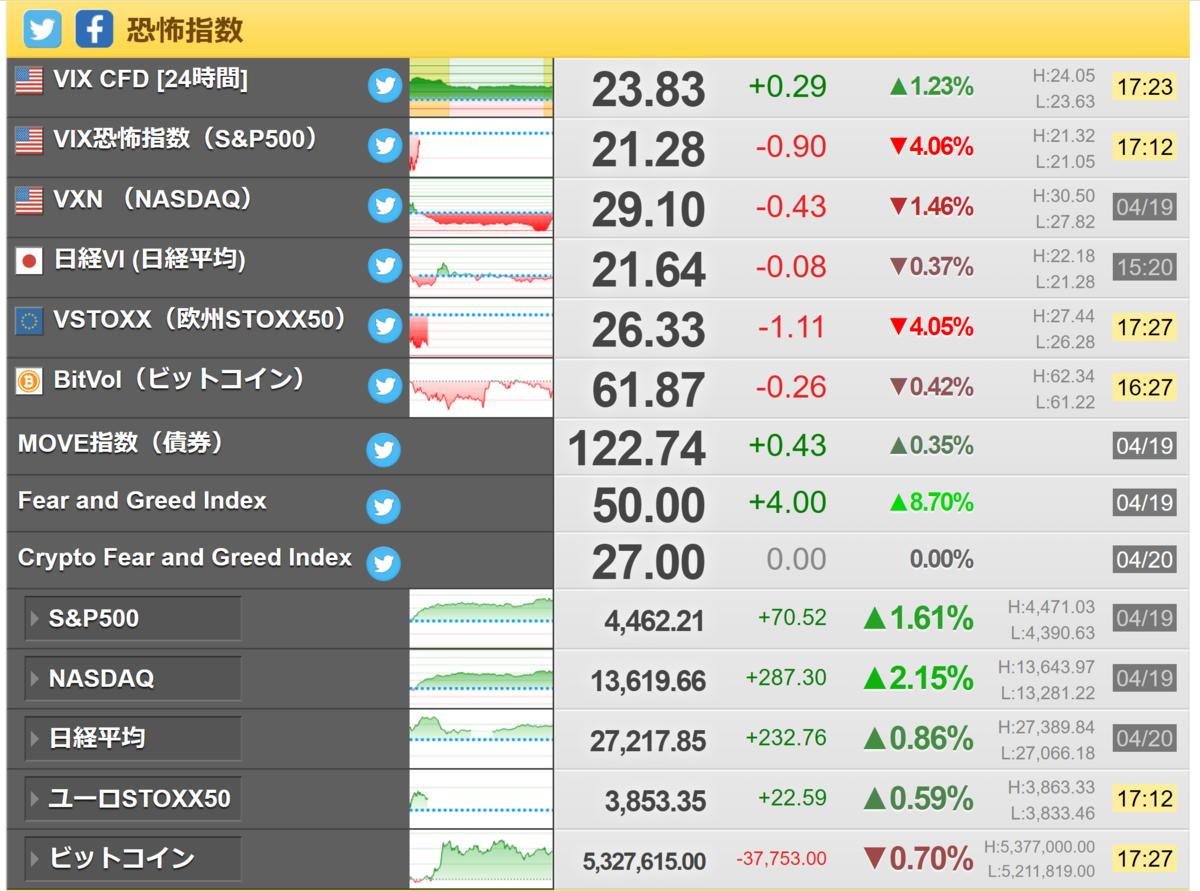Click the 日経平均 price 27,217.85
1200x891 pixels.
tap(648, 741)
